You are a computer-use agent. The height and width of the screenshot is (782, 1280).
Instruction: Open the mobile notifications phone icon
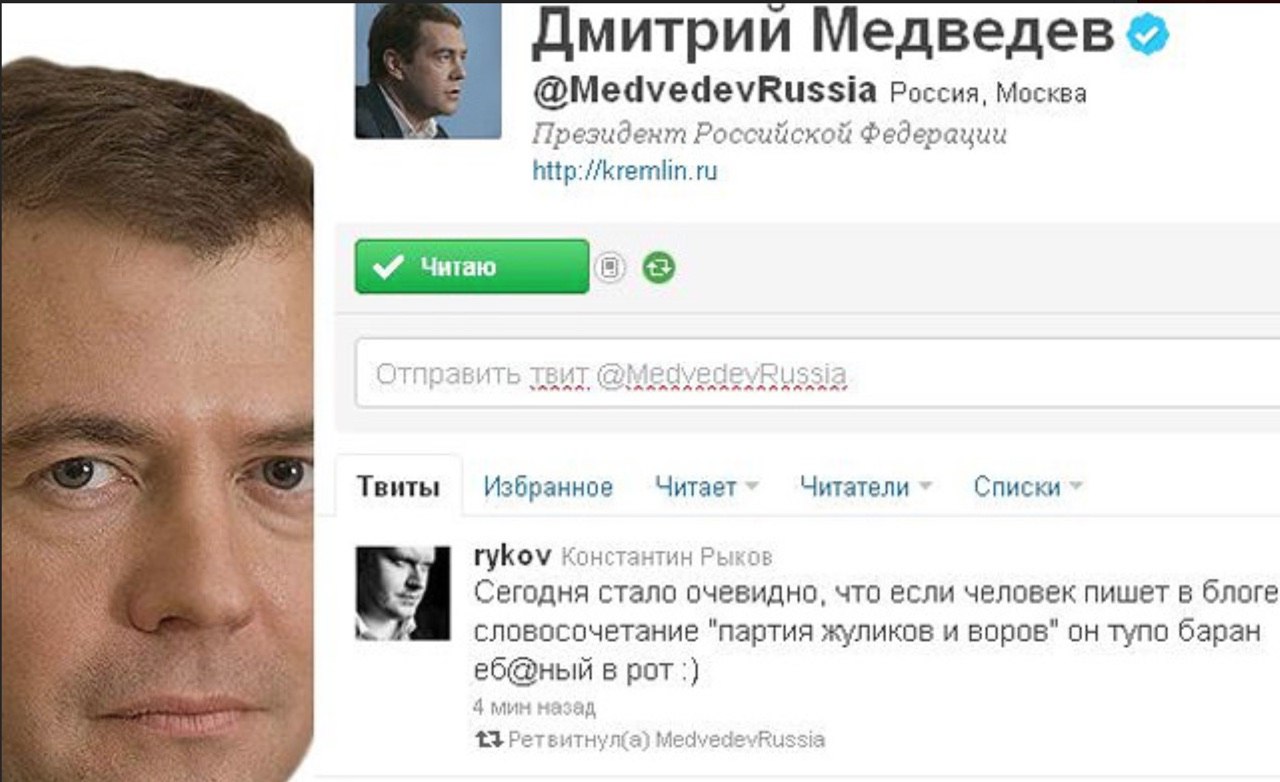610,267
